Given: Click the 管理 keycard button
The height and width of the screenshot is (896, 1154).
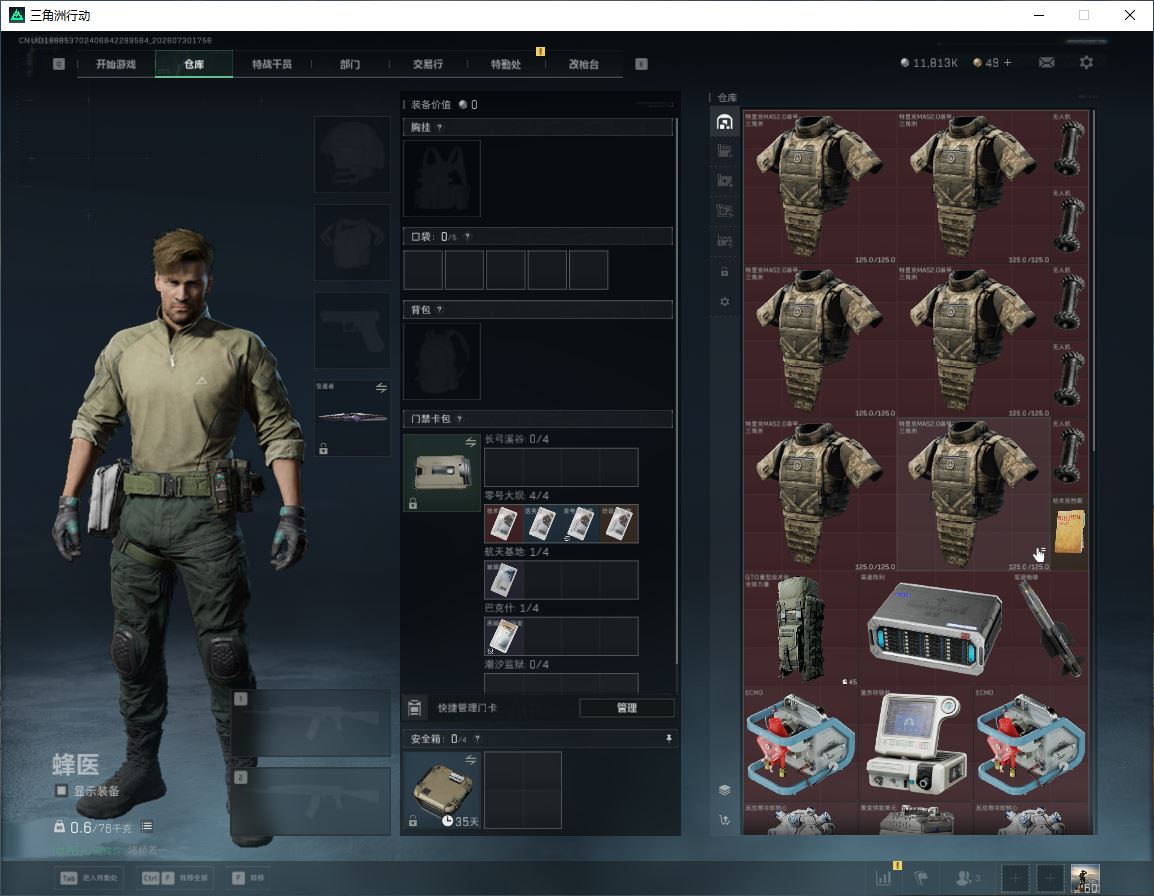Looking at the screenshot, I should [626, 708].
